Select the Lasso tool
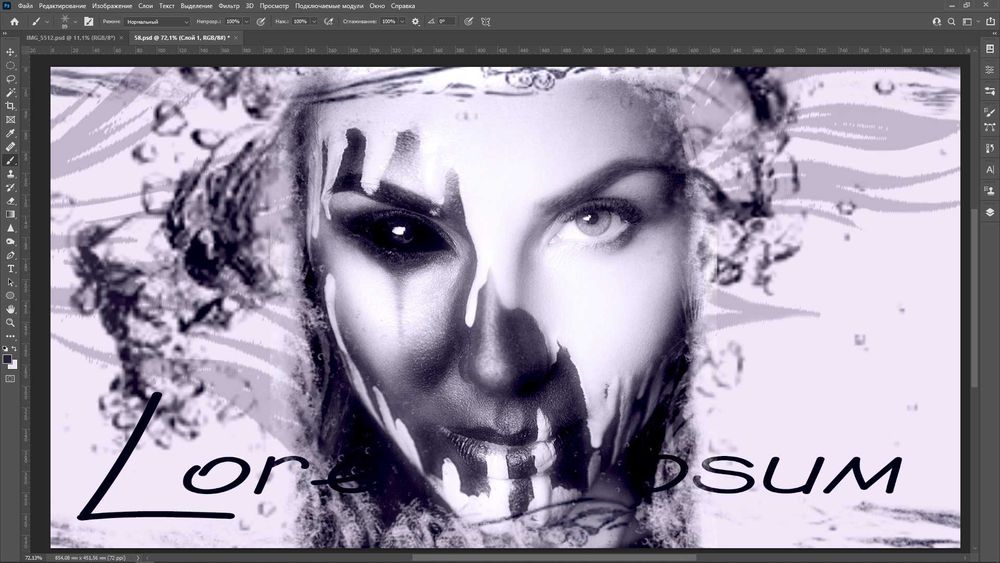Image resolution: width=1000 pixels, height=563 pixels. point(10,79)
